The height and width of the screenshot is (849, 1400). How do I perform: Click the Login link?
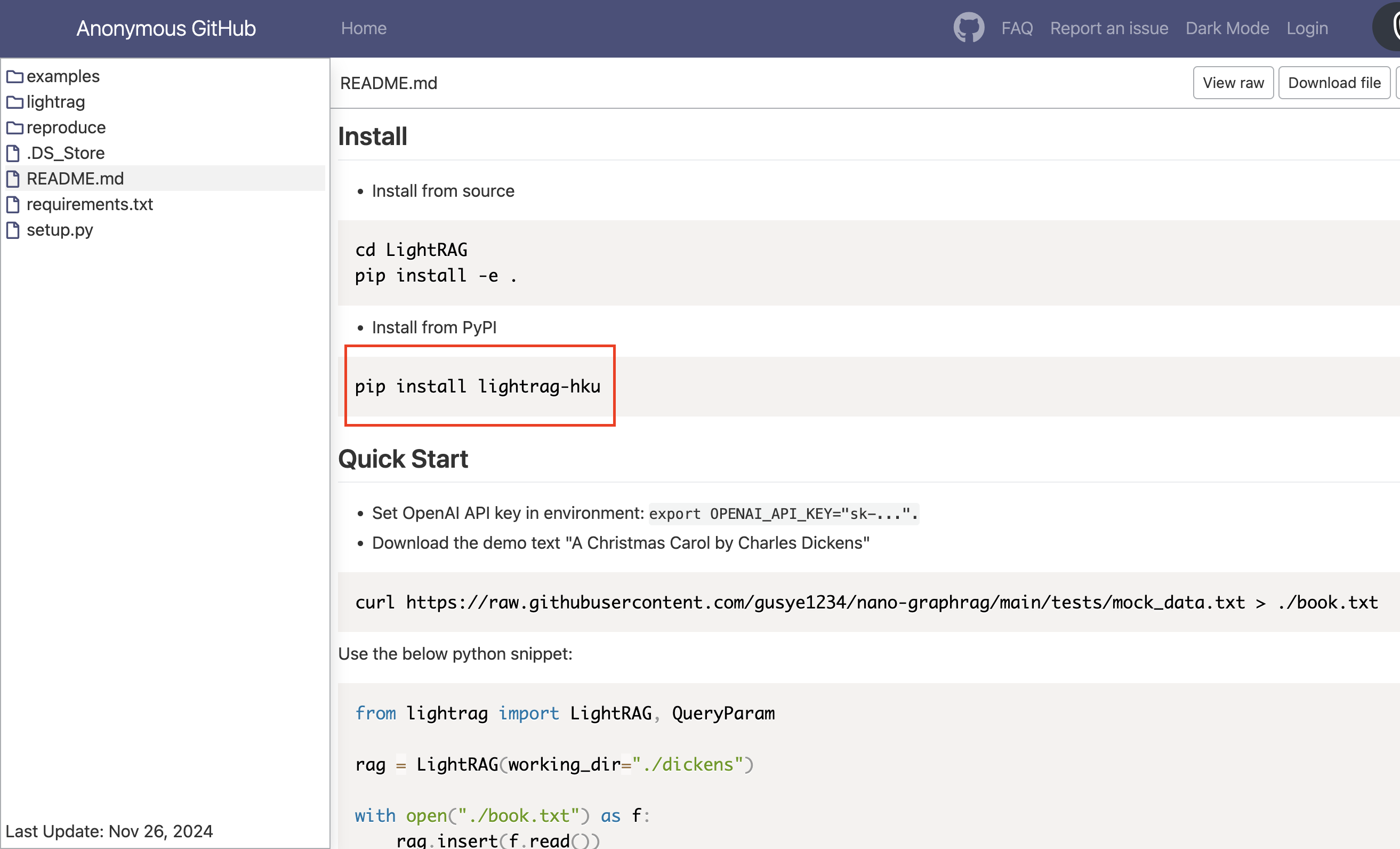(1307, 28)
